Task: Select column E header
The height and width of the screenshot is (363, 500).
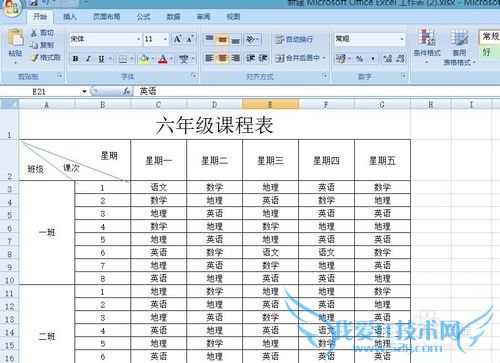Action: (x=270, y=104)
